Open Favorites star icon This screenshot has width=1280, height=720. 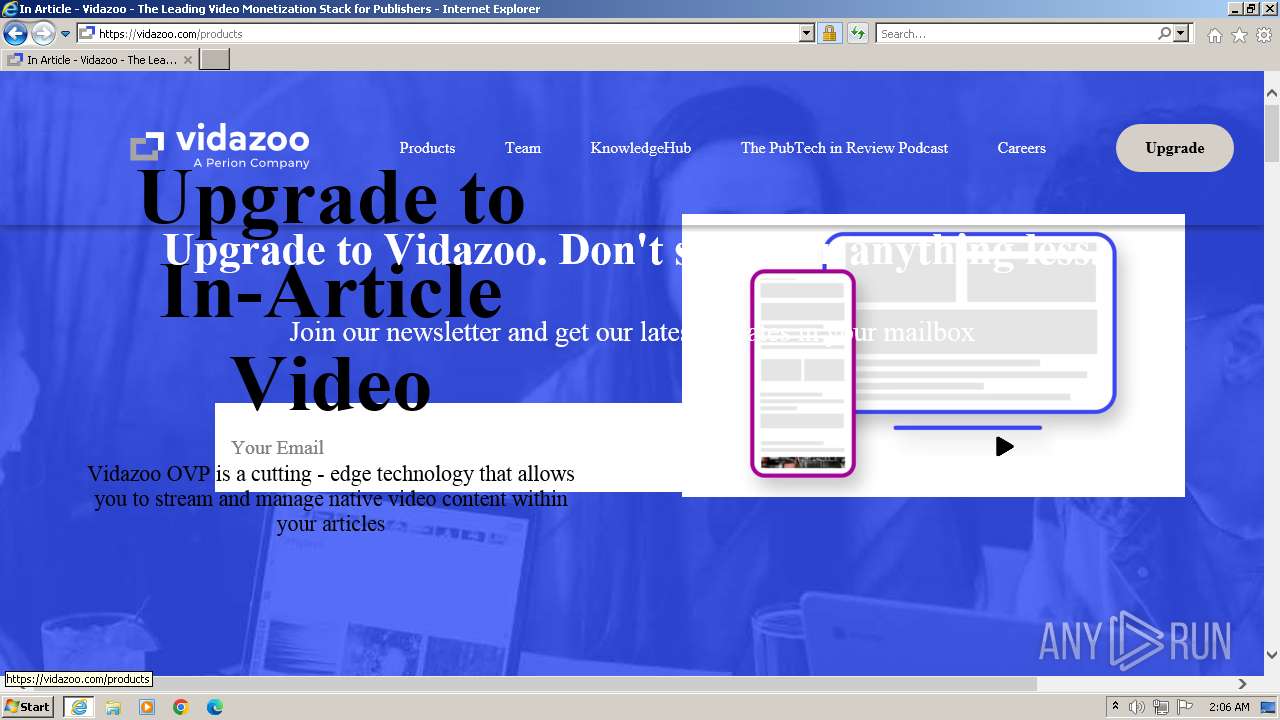tap(1239, 35)
